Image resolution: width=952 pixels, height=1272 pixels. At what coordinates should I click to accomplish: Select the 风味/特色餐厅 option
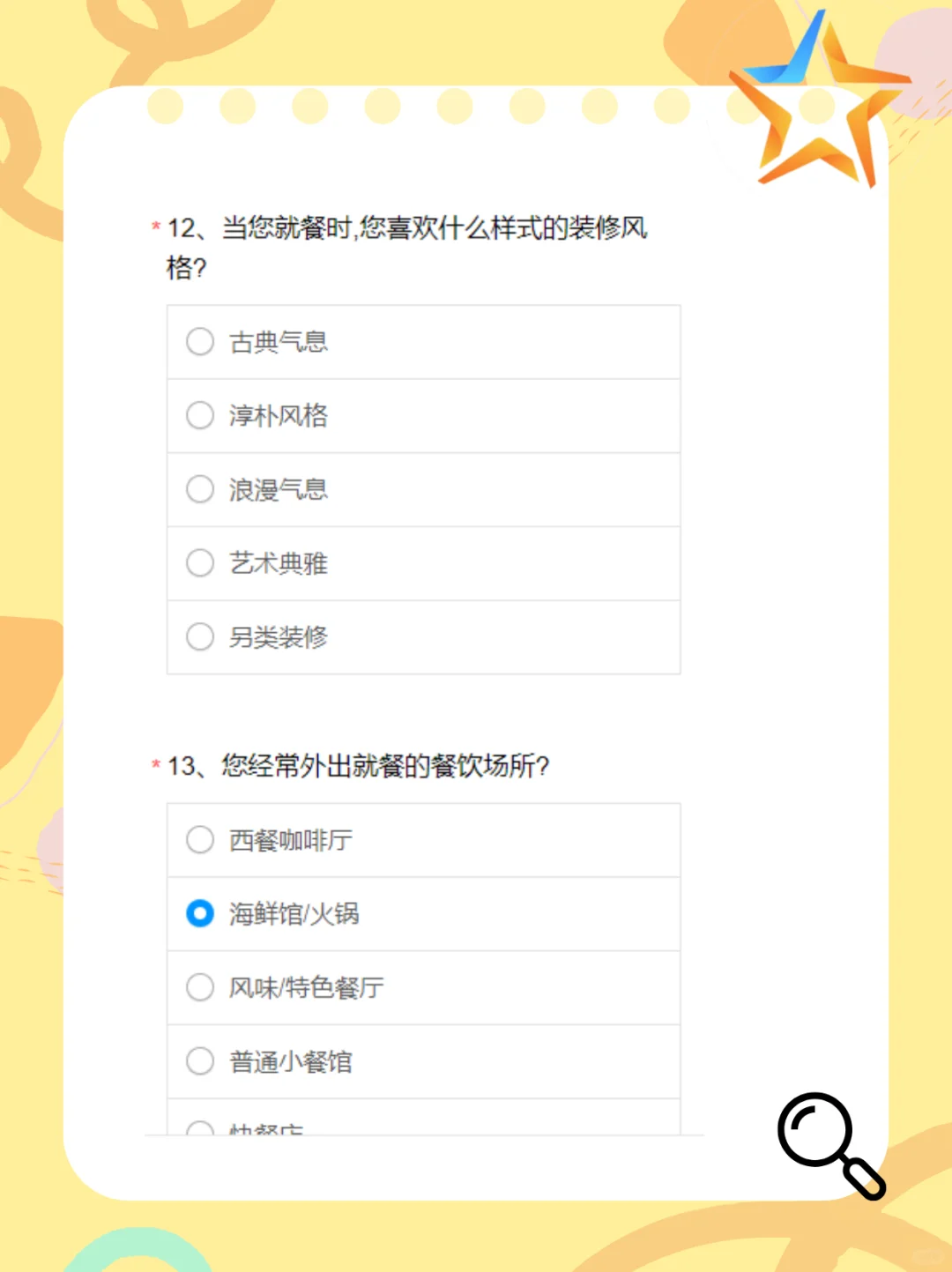point(200,987)
